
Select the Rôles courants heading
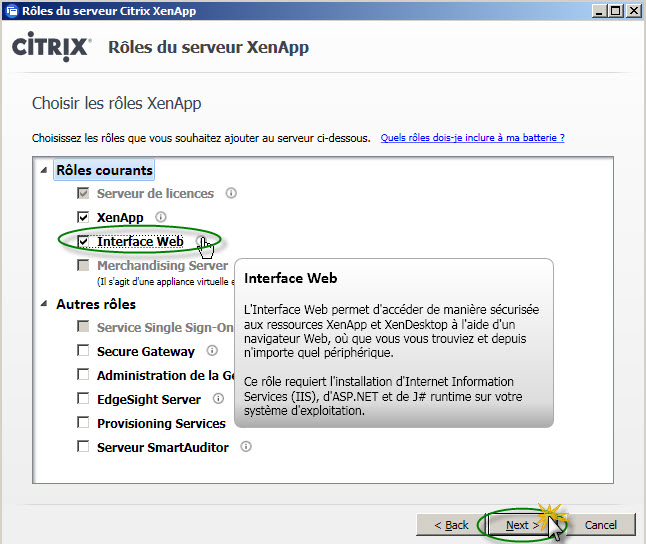coord(104,170)
